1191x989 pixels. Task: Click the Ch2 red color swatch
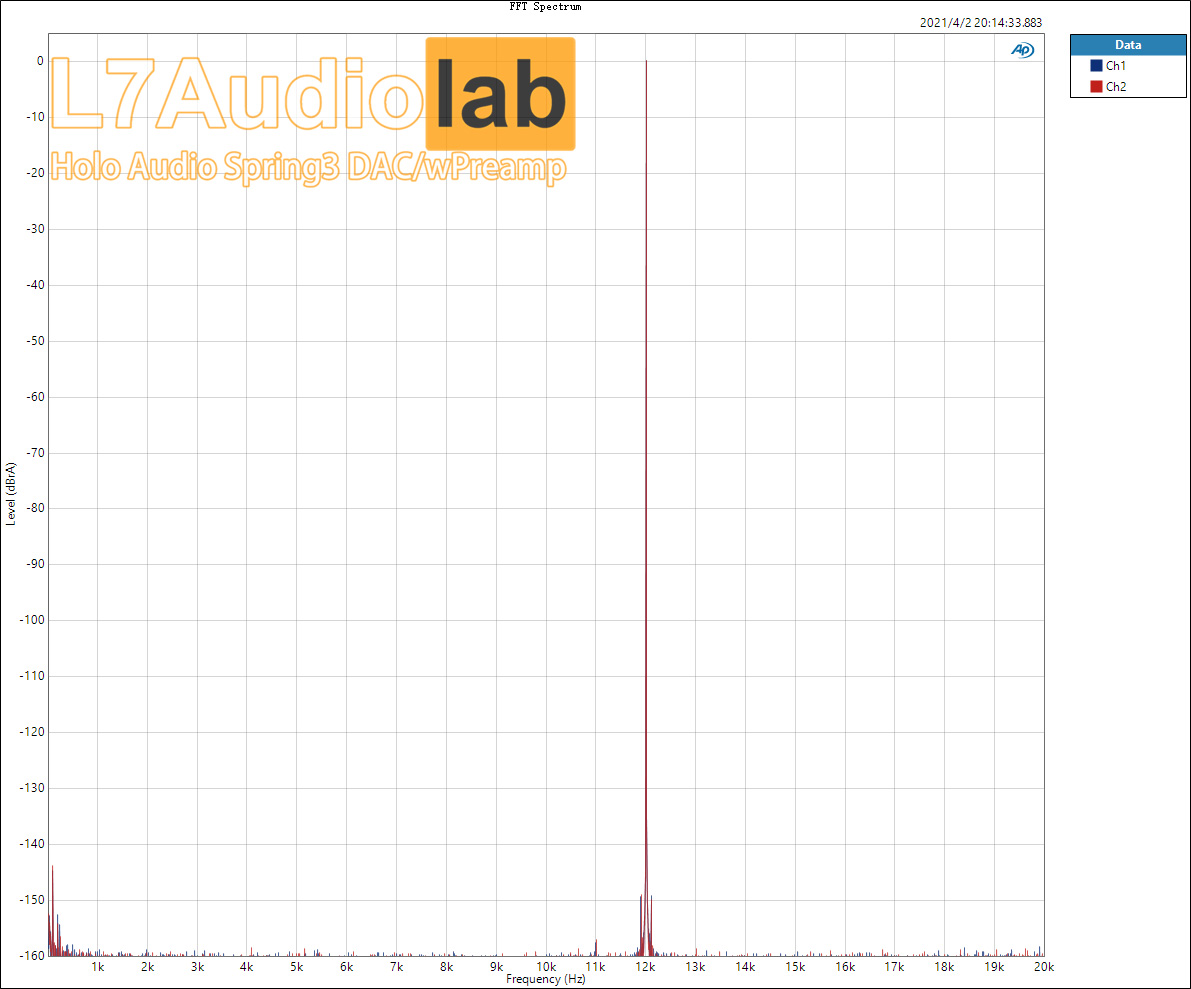tap(1096, 87)
